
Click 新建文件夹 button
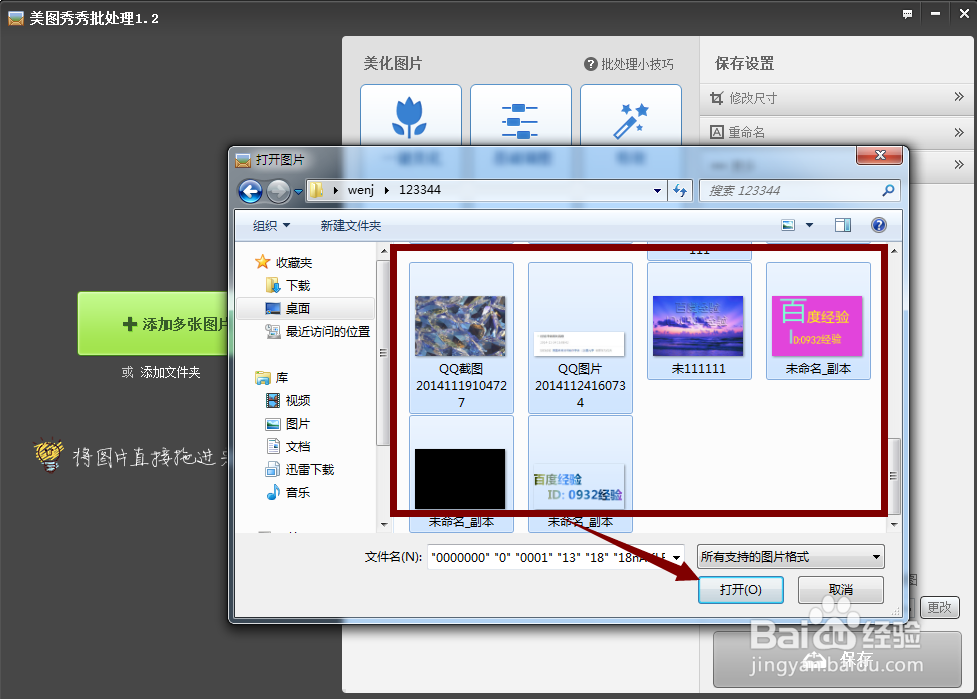coord(351,226)
